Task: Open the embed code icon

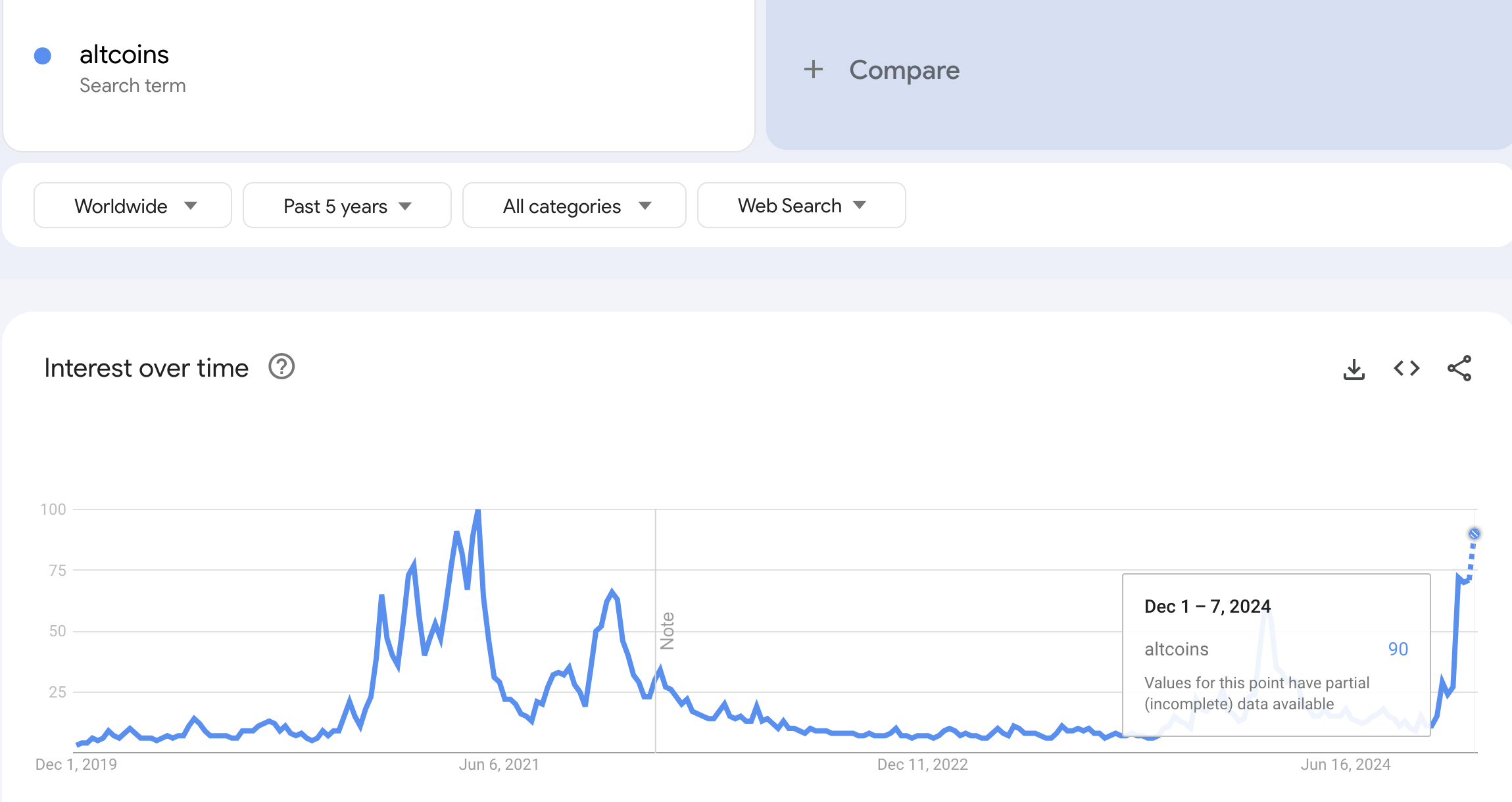Action: (1406, 368)
